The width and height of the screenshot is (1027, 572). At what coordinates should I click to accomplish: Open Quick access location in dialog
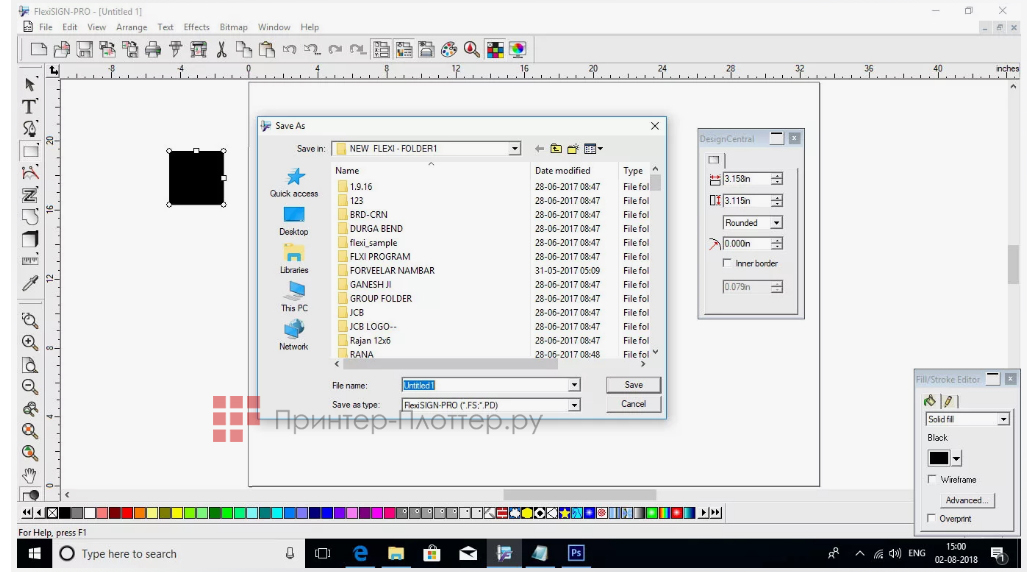click(x=294, y=182)
